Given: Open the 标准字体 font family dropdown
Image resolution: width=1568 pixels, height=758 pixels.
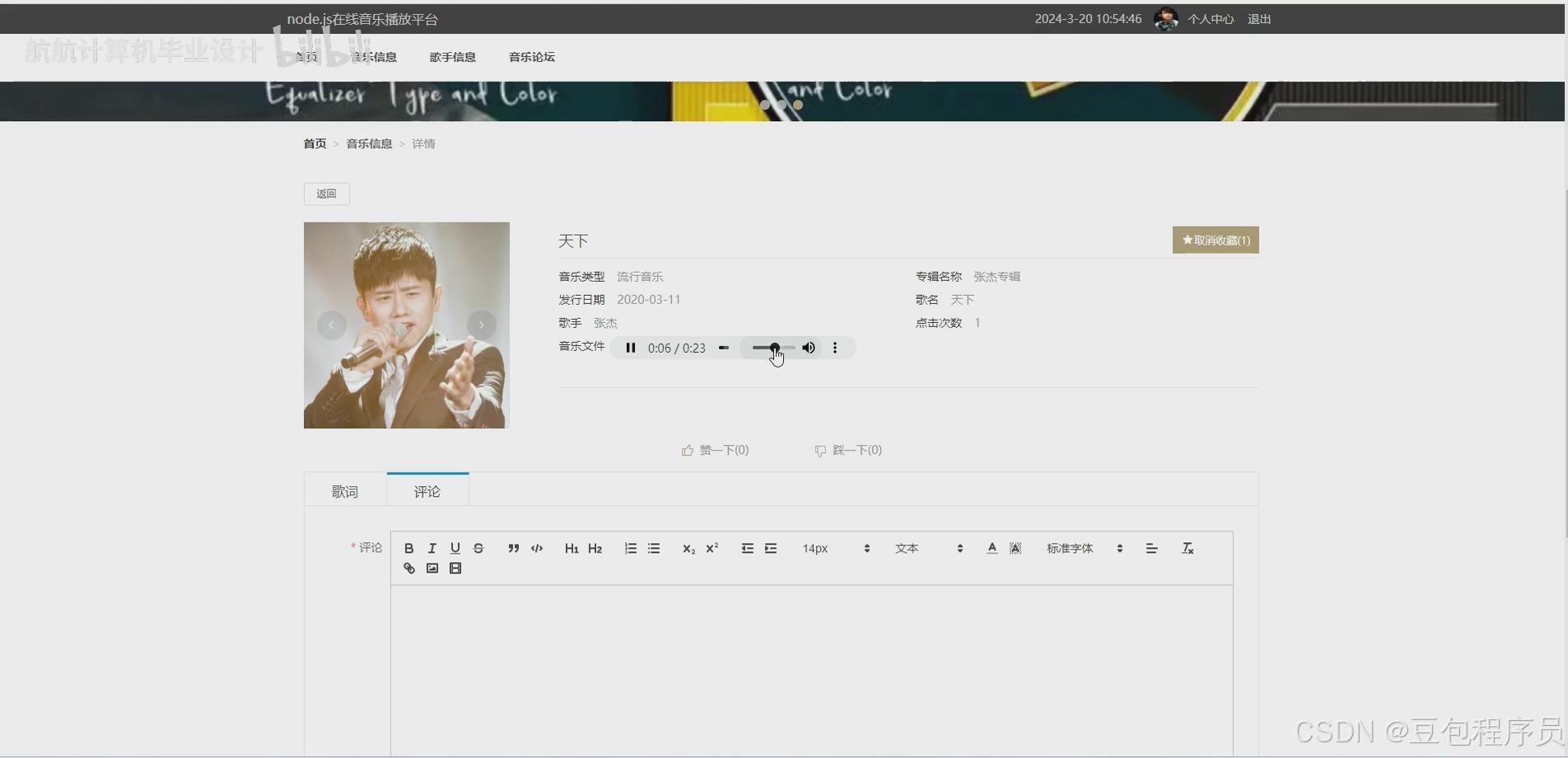Looking at the screenshot, I should click(x=1085, y=549).
